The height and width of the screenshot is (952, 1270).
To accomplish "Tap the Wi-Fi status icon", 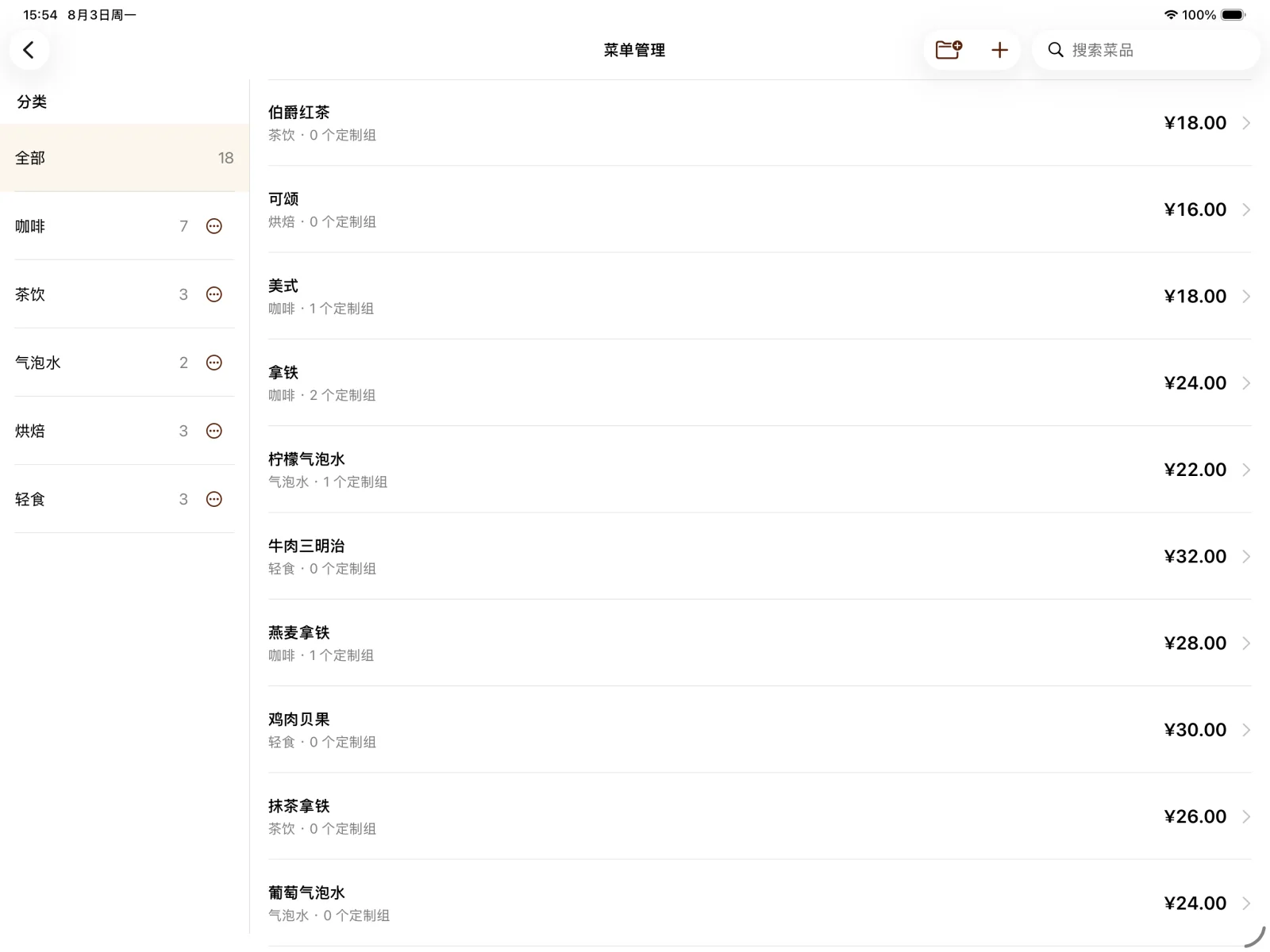I will 1171,15.
